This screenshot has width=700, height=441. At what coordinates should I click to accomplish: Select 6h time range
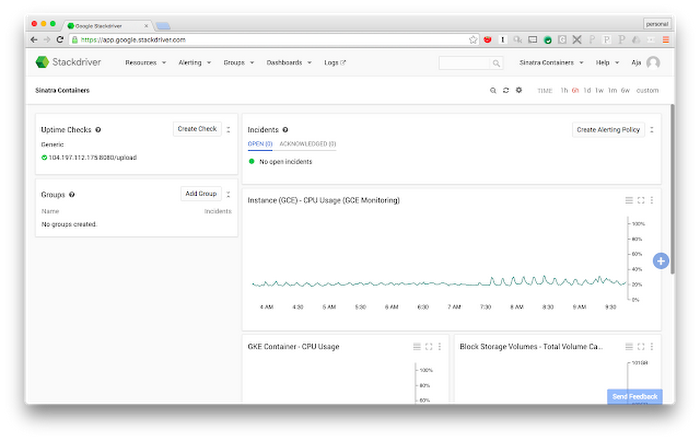click(575, 90)
